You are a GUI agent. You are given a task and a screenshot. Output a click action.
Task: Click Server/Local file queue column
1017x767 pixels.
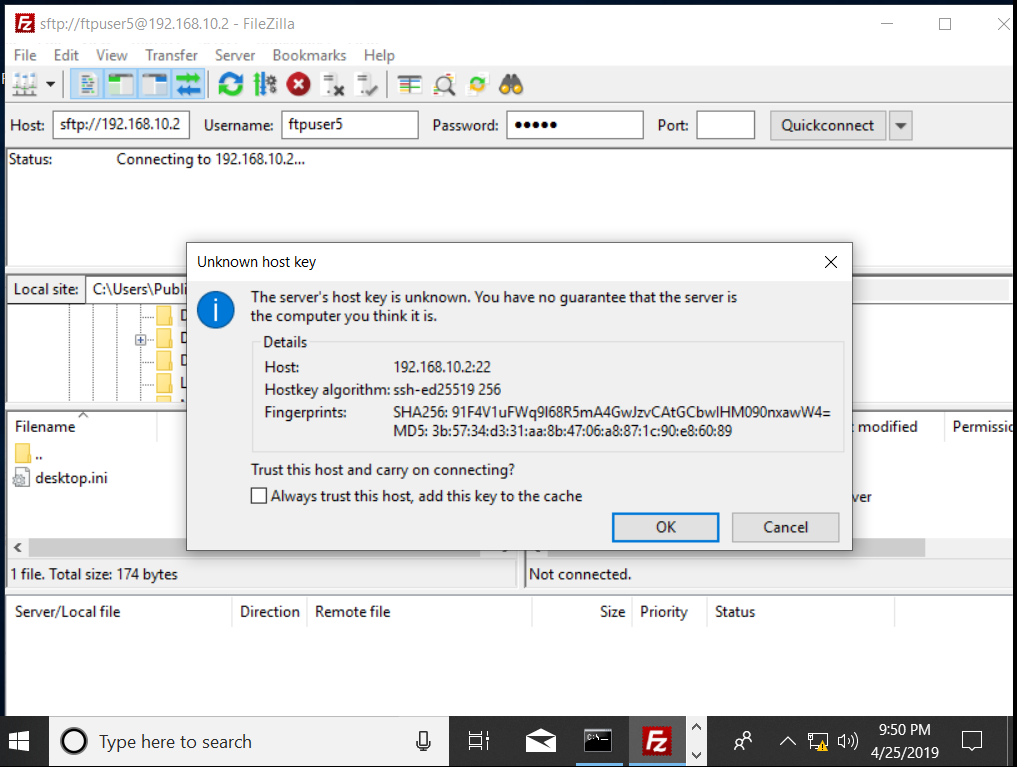[67, 611]
